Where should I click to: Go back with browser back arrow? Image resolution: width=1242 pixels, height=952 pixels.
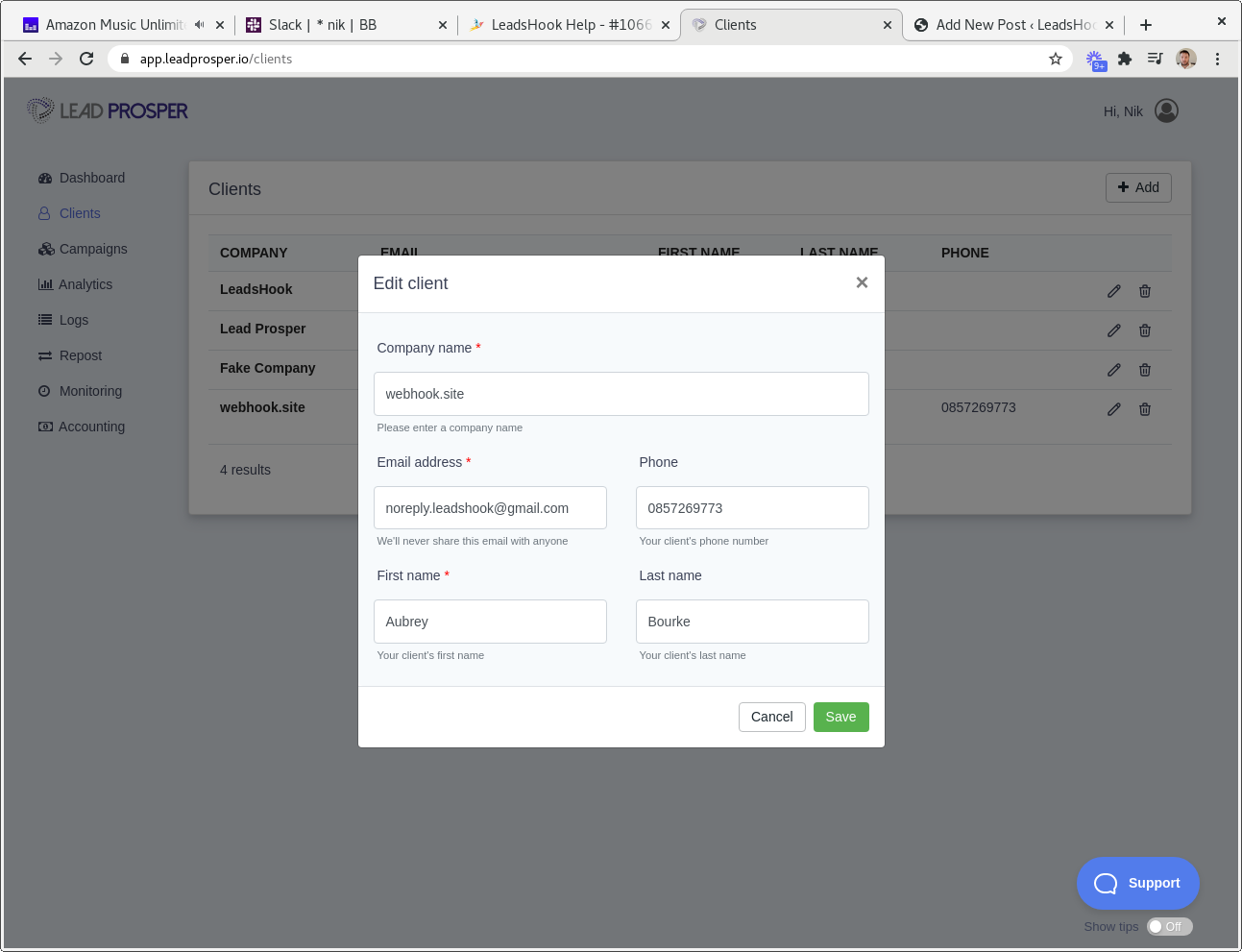(25, 59)
